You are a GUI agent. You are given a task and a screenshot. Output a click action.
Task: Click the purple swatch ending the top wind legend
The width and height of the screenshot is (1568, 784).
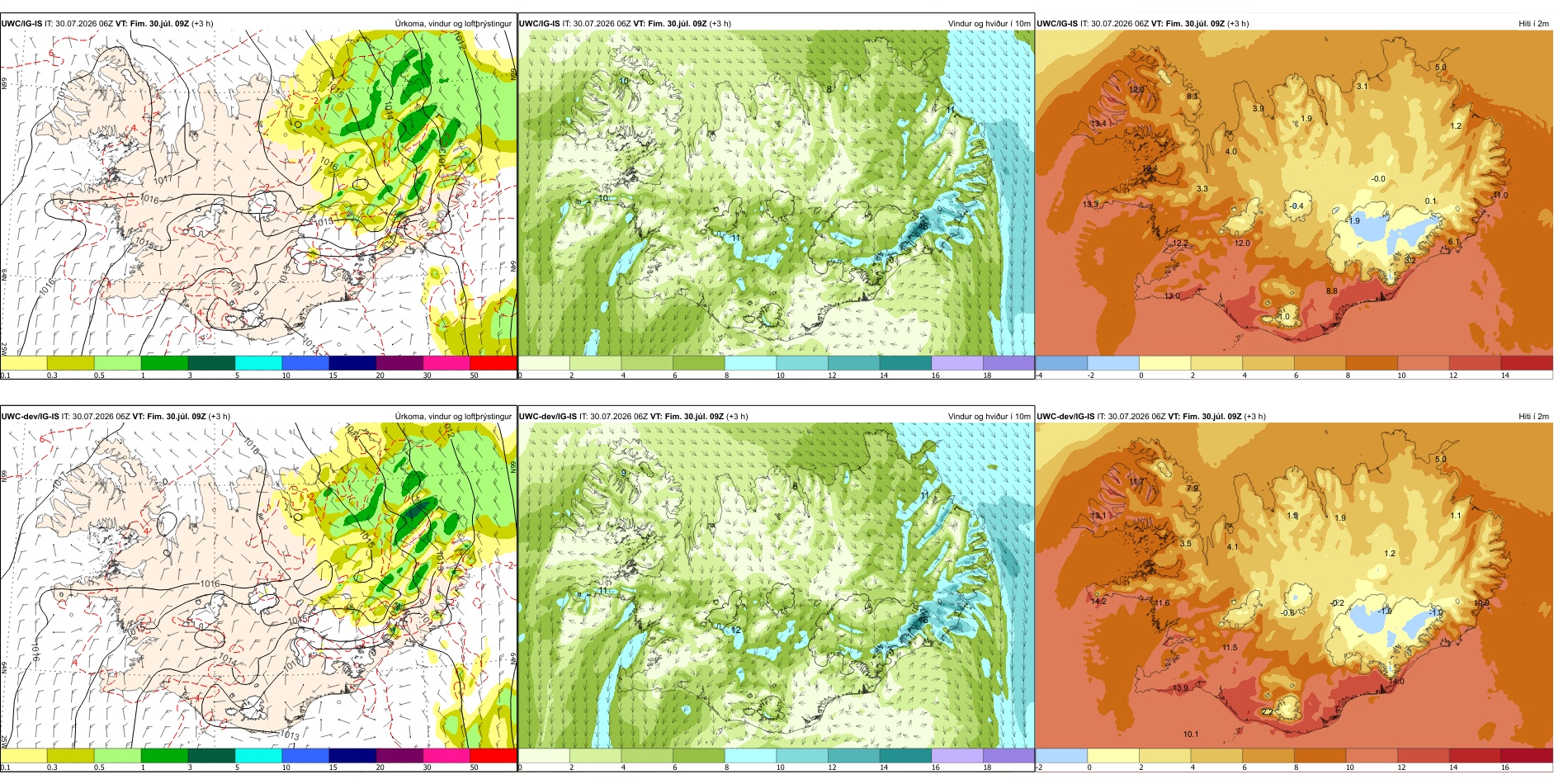coord(1008,363)
